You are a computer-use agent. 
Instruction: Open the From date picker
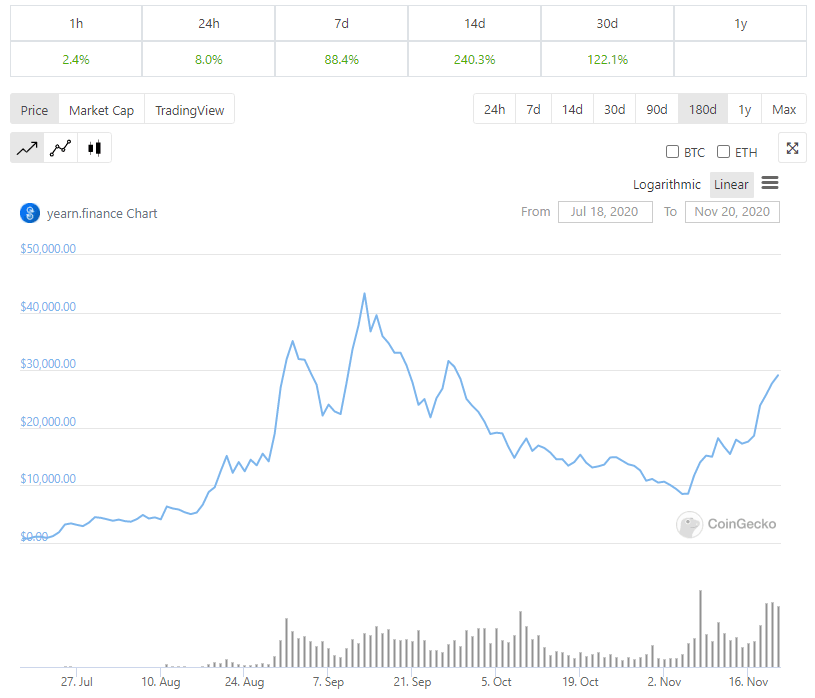tap(605, 211)
